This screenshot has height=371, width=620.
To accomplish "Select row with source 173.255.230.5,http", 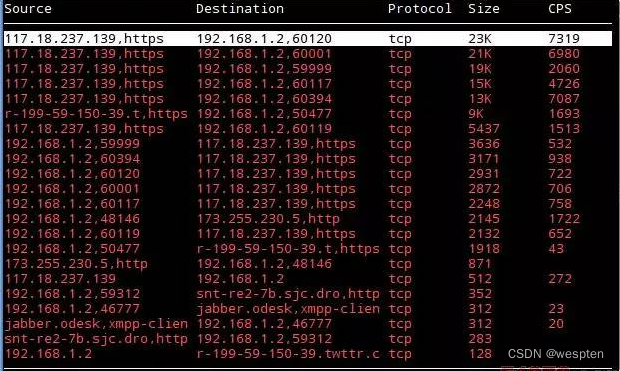I will [308, 264].
